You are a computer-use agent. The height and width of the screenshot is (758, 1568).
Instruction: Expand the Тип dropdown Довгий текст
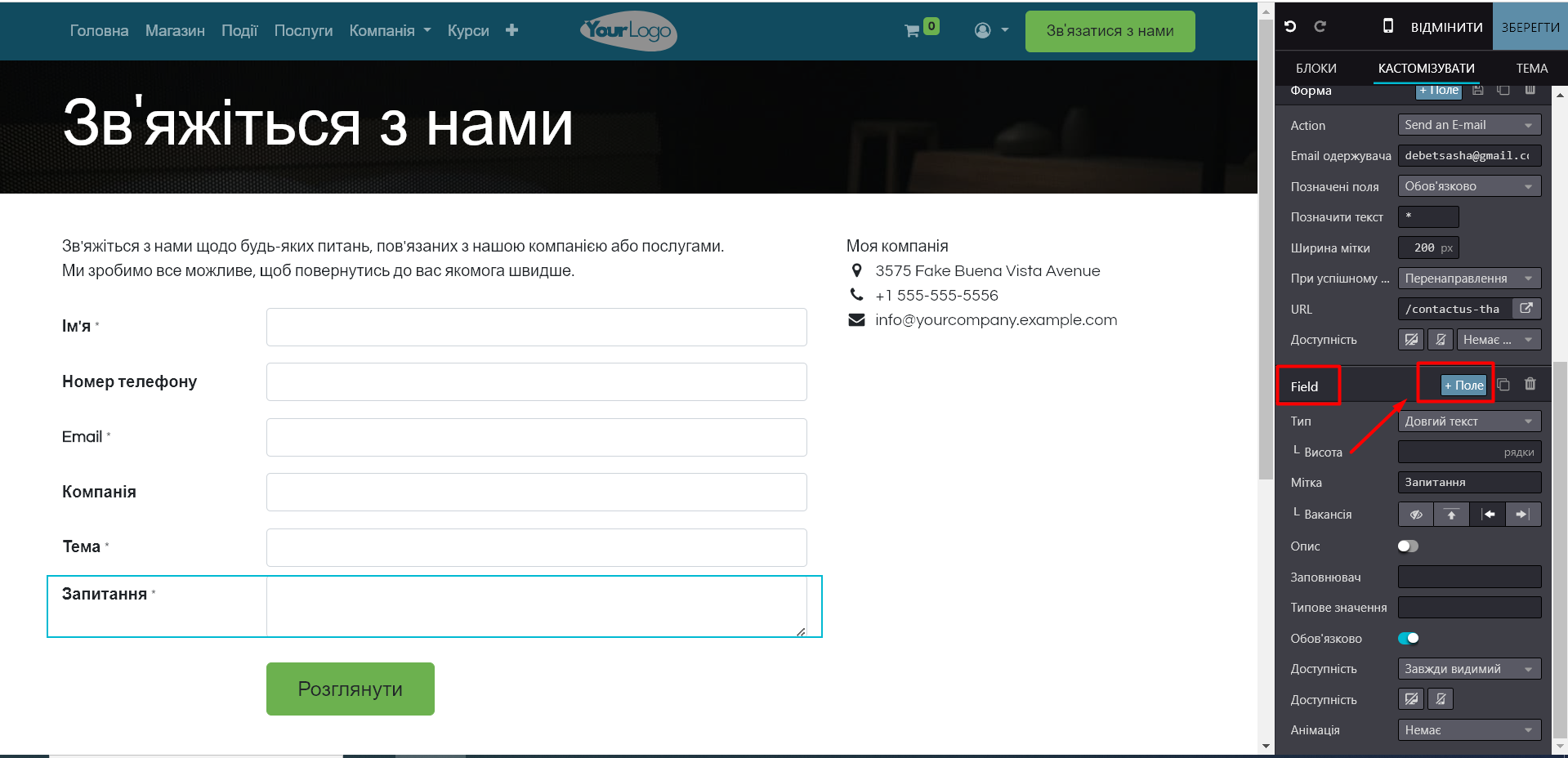pos(1468,421)
